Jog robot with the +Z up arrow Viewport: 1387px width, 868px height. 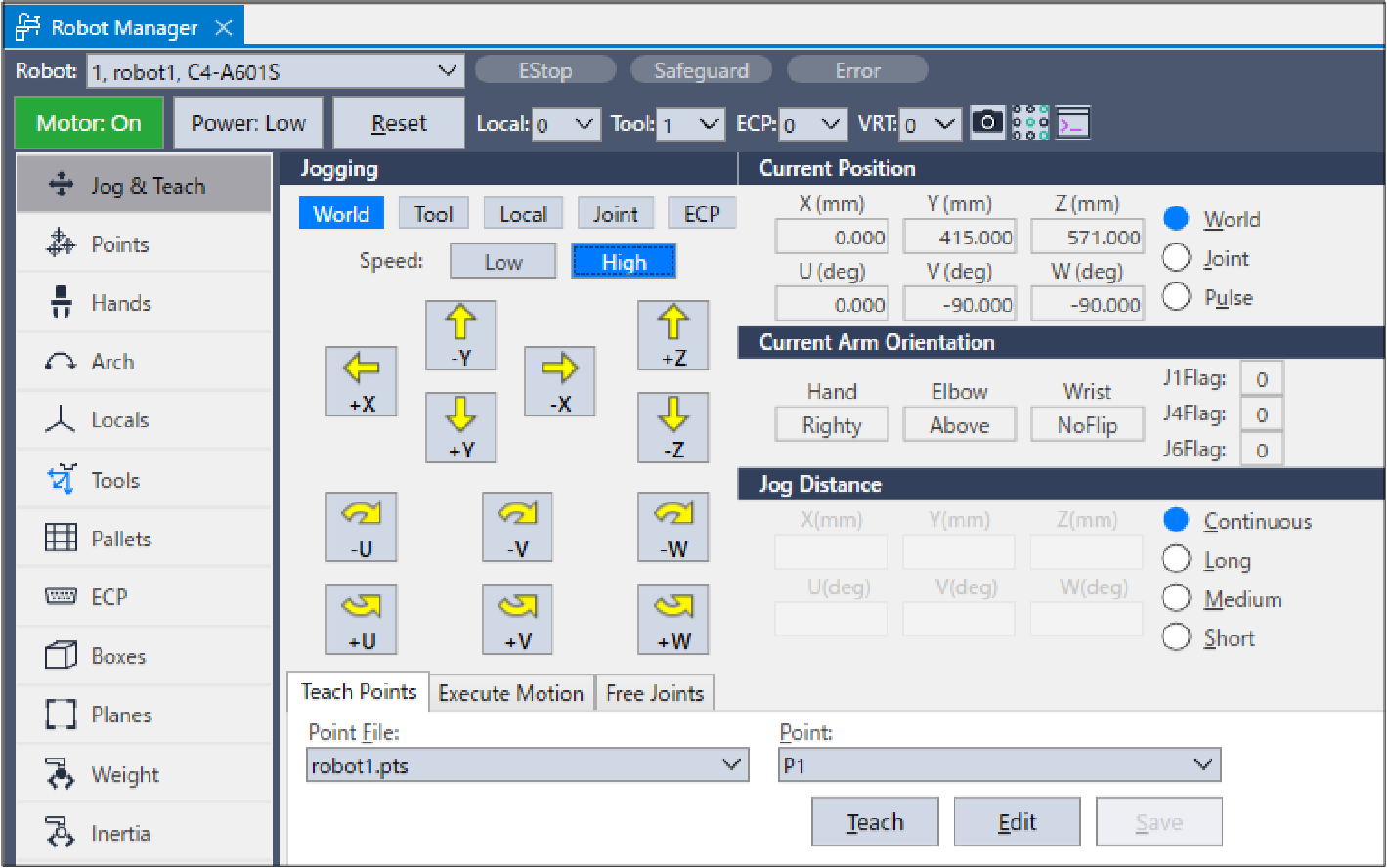pyautogui.click(x=672, y=334)
